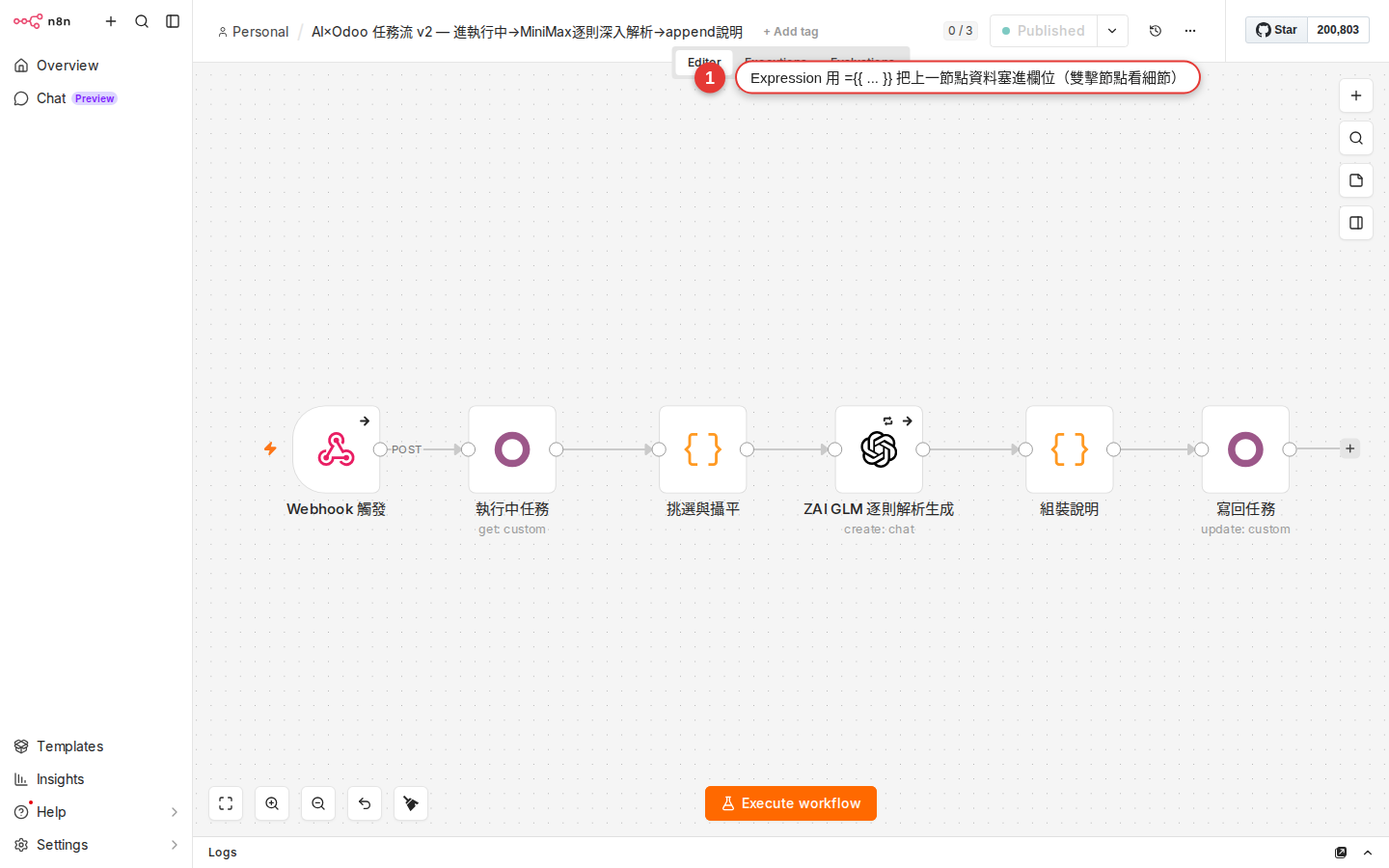Click the Published button
The image size is (1389, 868).
(x=1044, y=31)
